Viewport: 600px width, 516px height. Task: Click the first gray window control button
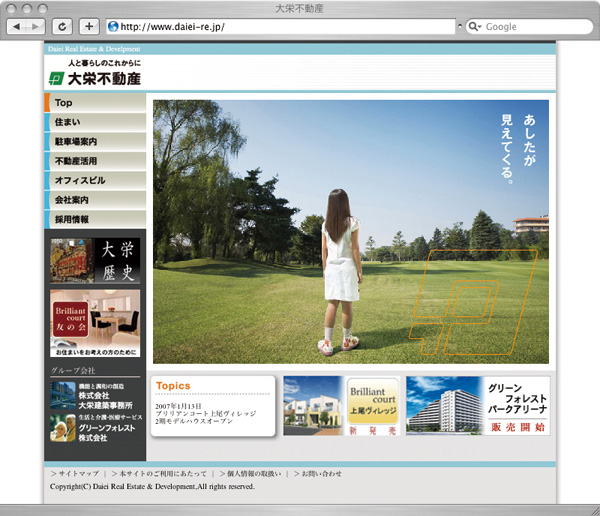(x=12, y=8)
